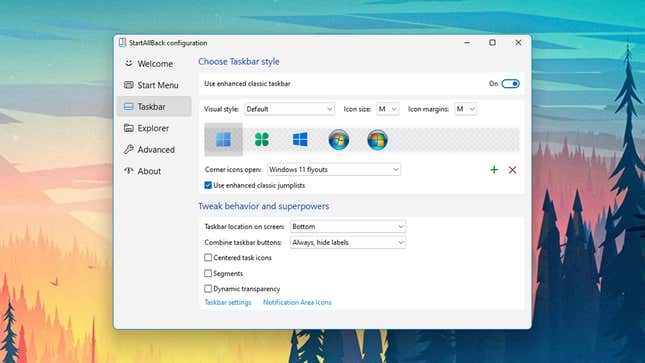The height and width of the screenshot is (363, 645).
Task: Open Combine taskbar buttons dropdown
Action: pos(348,242)
